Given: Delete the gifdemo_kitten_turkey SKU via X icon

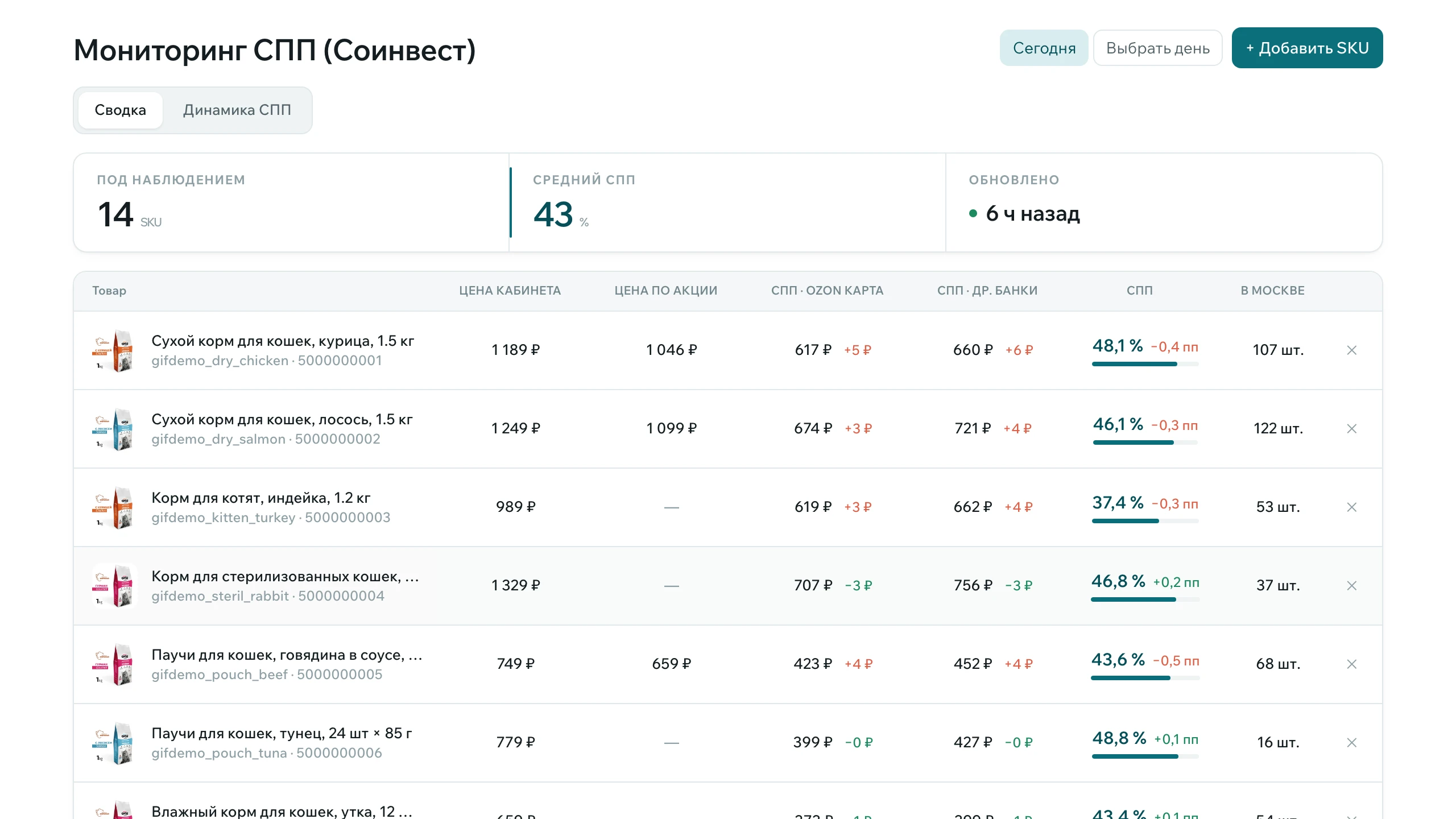Looking at the screenshot, I should [1352, 507].
